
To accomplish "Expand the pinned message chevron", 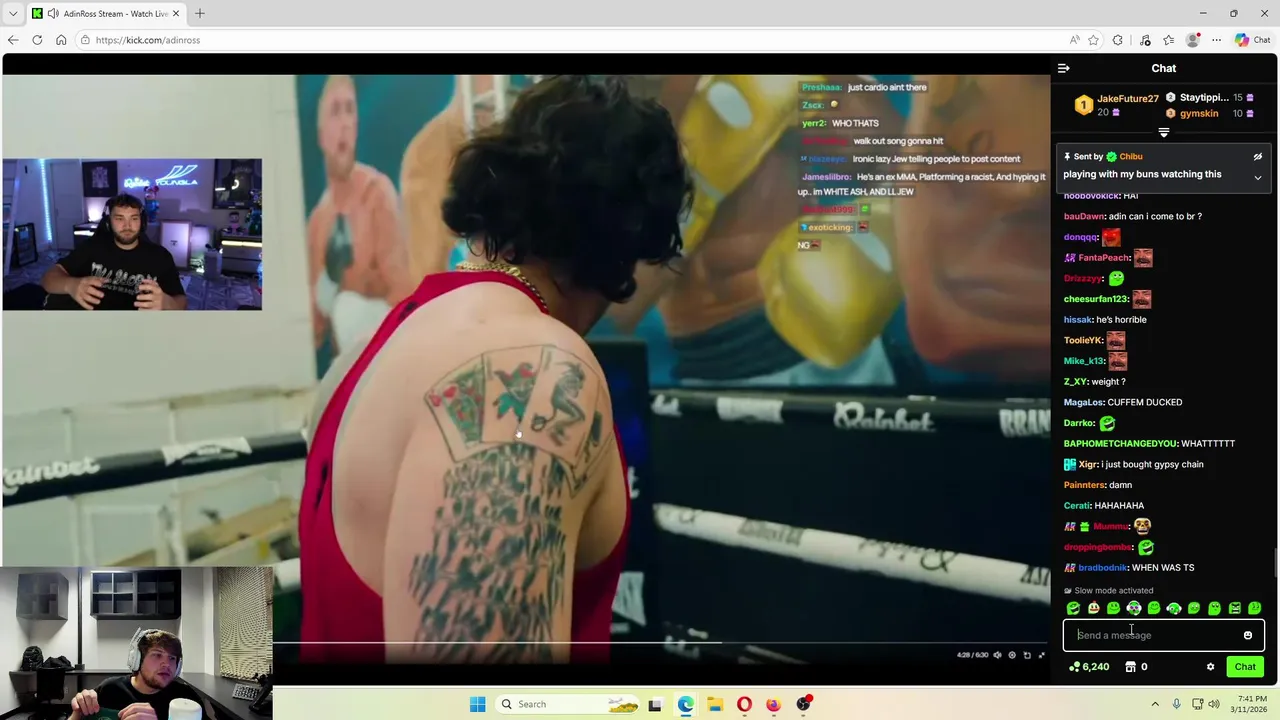I will [x=1258, y=178].
